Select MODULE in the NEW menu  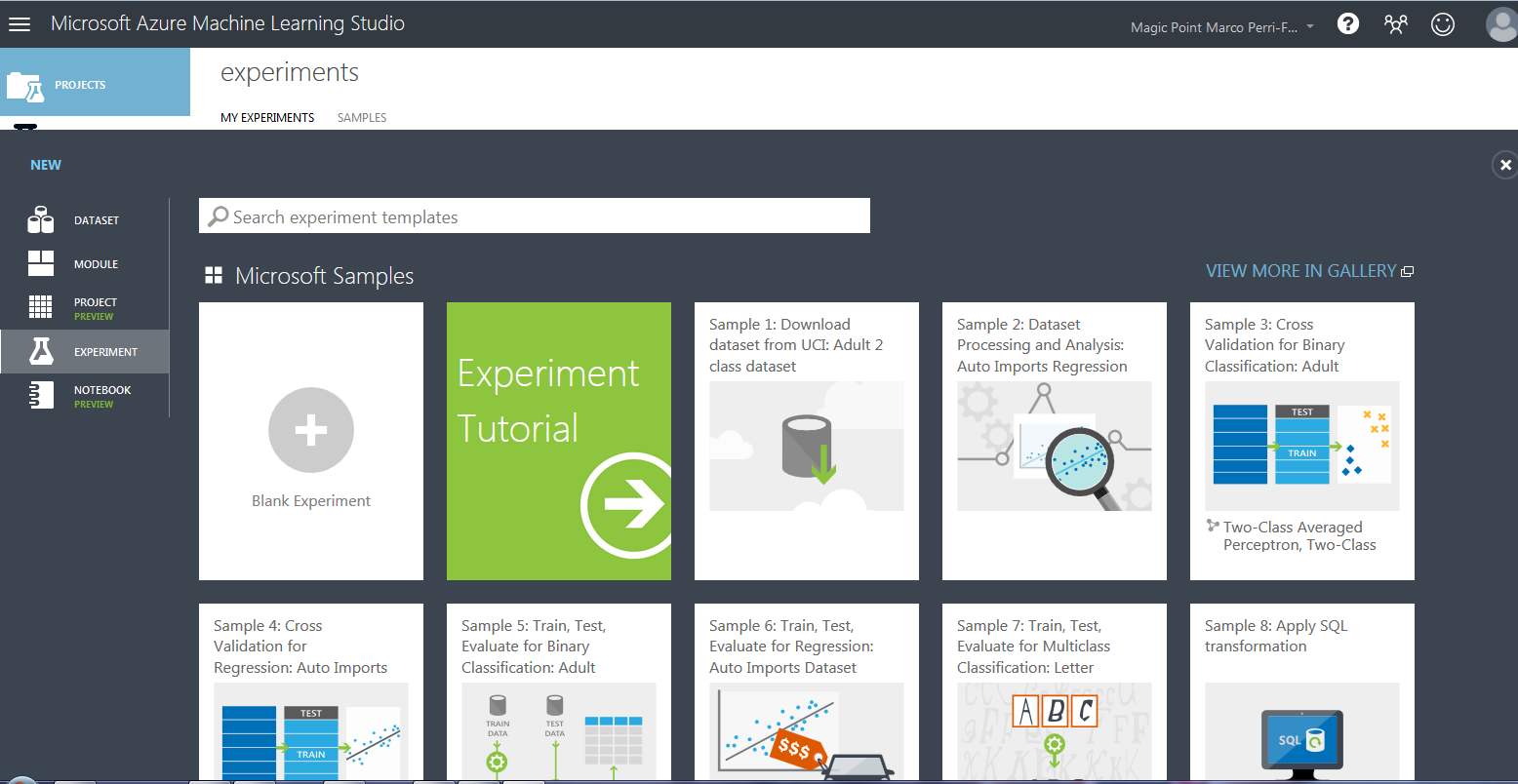pyautogui.click(x=84, y=264)
